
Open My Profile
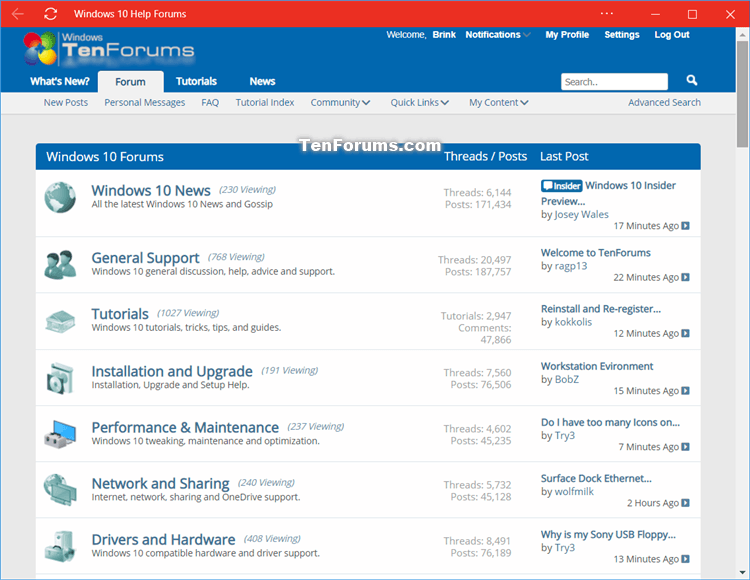tap(567, 34)
